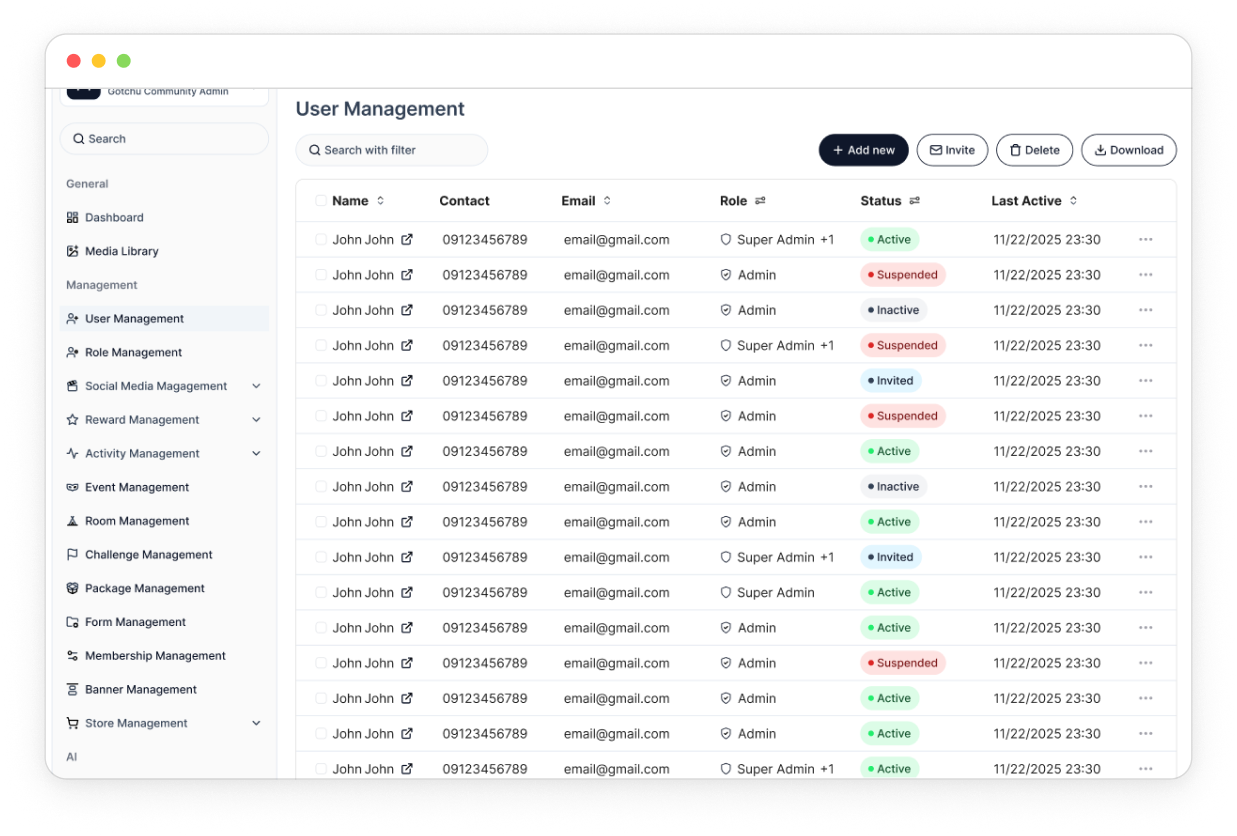Select the third user row checkbox
Image resolution: width=1237 pixels, height=836 pixels.
(x=320, y=310)
